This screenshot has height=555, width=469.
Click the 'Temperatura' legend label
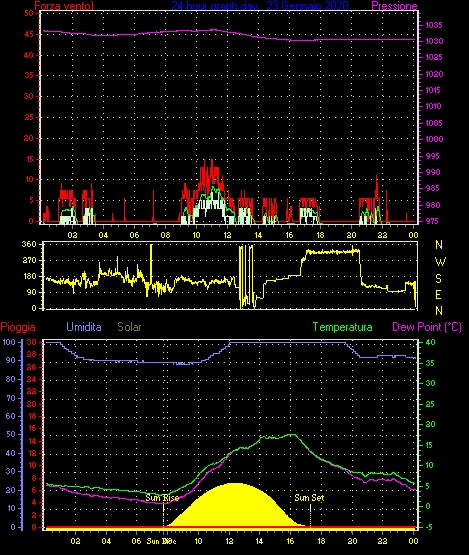click(342, 327)
